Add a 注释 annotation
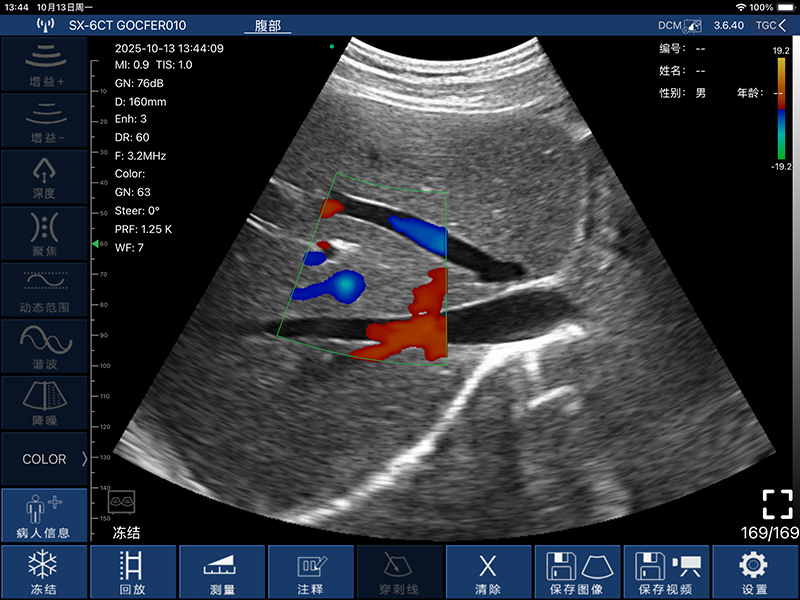 click(x=310, y=573)
